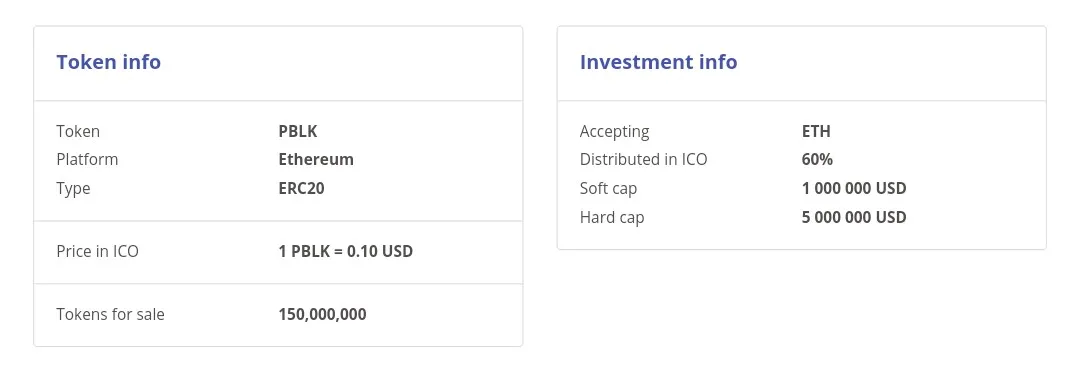Click the Type label
Screen dimensions: 1080x372
pos(73,188)
